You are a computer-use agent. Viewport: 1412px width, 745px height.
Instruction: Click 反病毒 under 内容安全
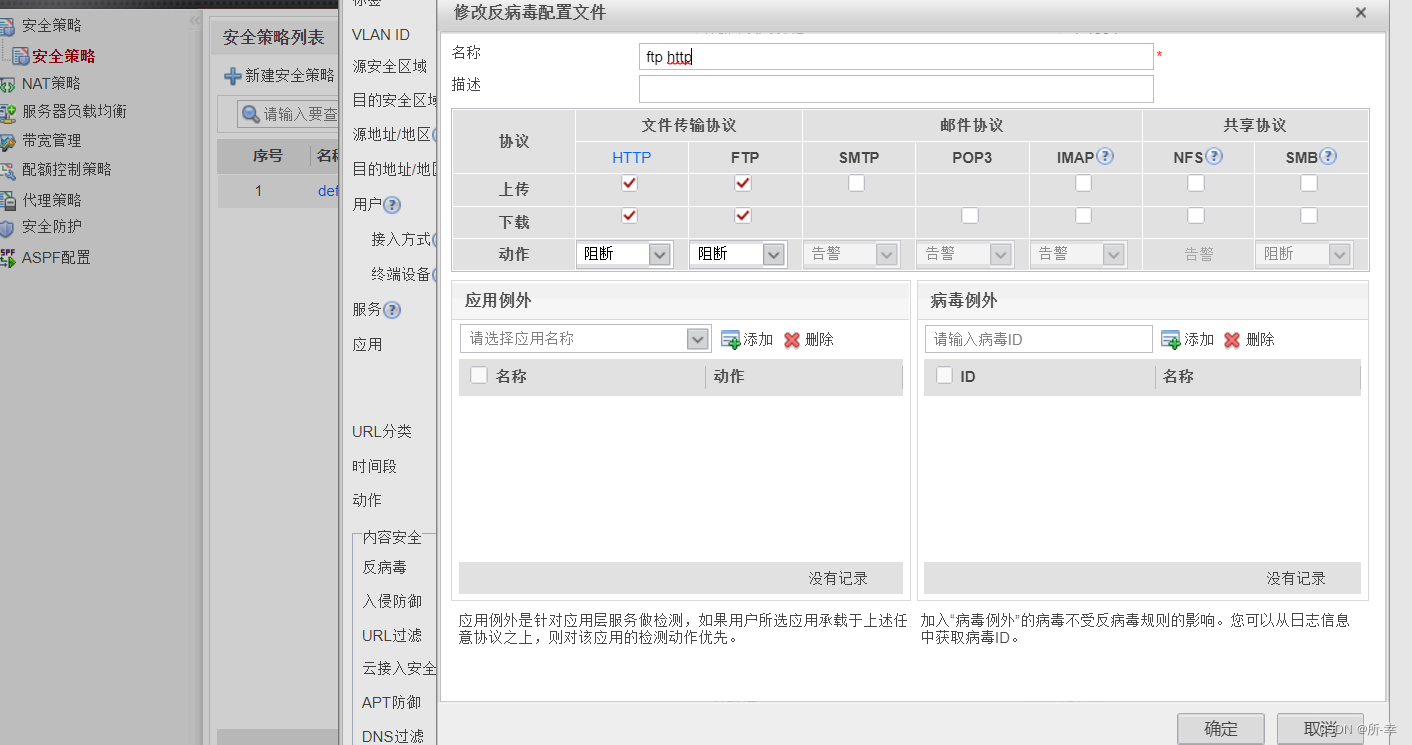coord(385,567)
